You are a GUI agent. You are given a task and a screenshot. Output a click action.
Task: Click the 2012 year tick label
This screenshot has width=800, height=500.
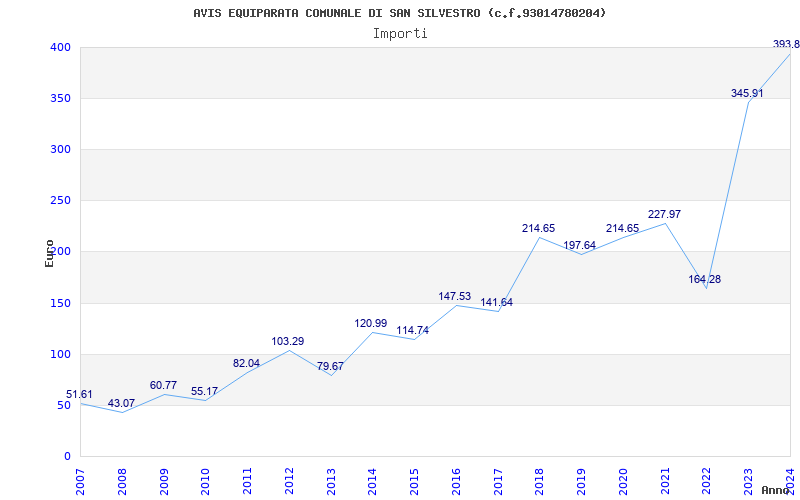[289, 482]
